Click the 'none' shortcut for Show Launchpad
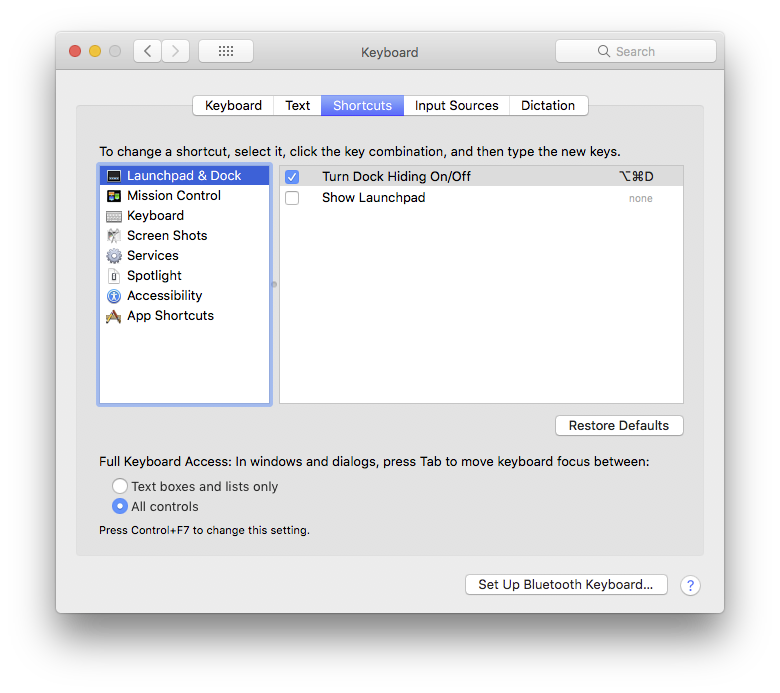This screenshot has height=693, width=780. [x=640, y=198]
